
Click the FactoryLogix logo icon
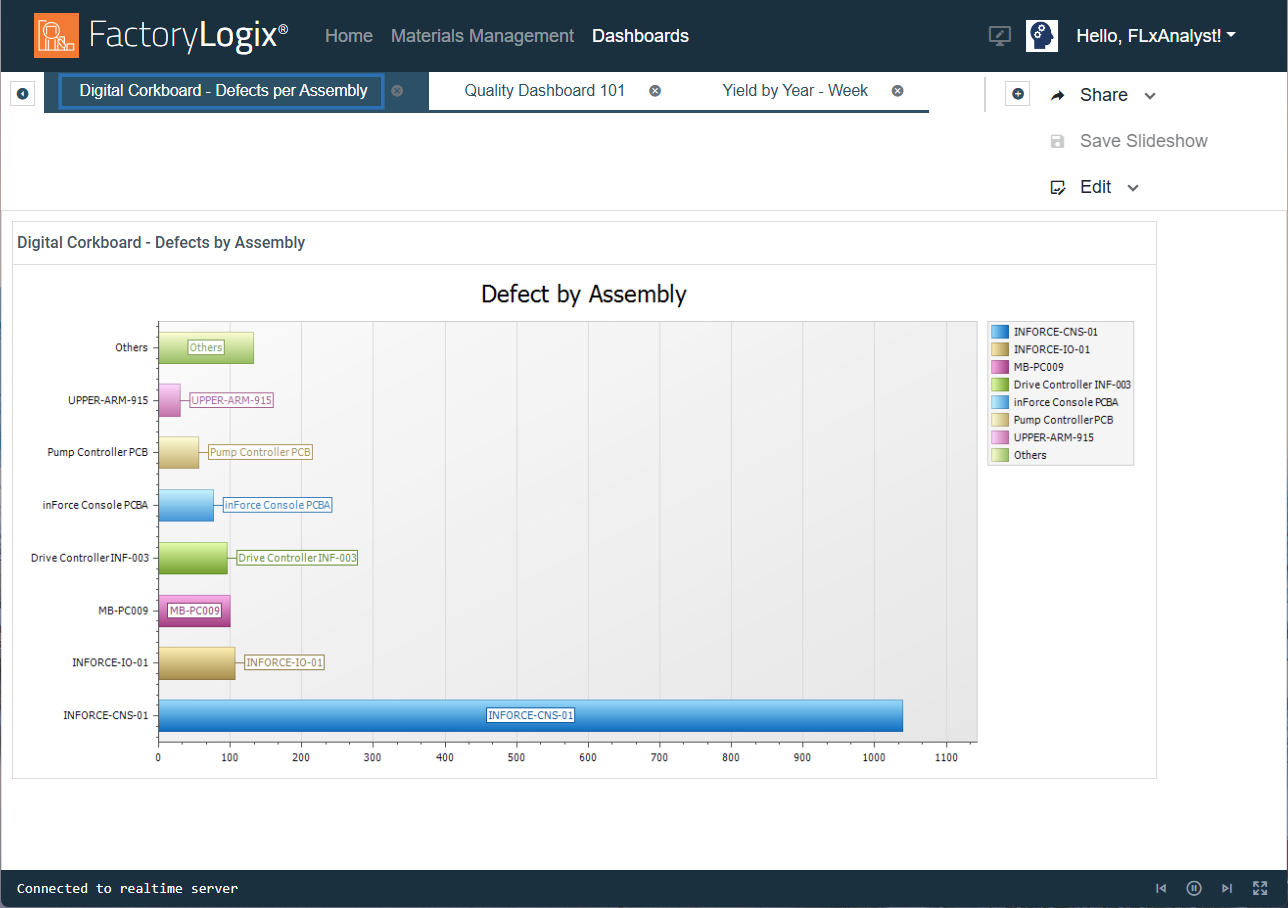[55, 35]
